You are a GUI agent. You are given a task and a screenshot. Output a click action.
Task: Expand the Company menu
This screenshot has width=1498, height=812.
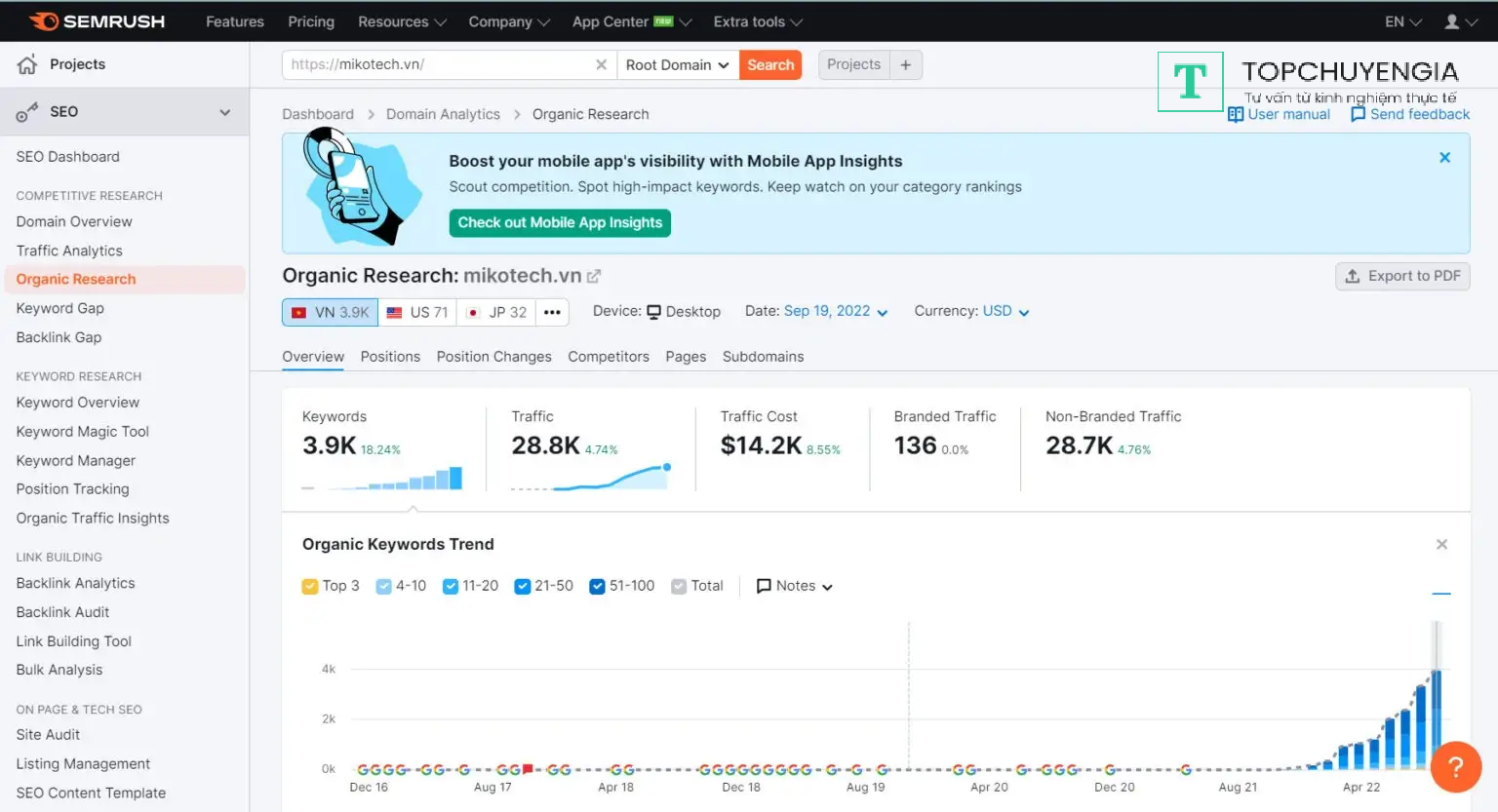(x=509, y=21)
